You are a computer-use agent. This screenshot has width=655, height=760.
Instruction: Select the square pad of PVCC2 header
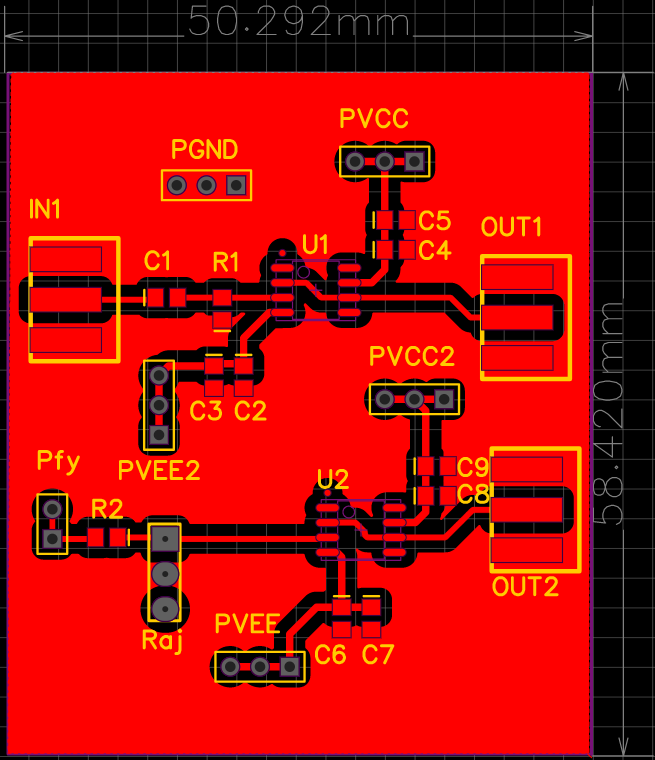click(444, 399)
